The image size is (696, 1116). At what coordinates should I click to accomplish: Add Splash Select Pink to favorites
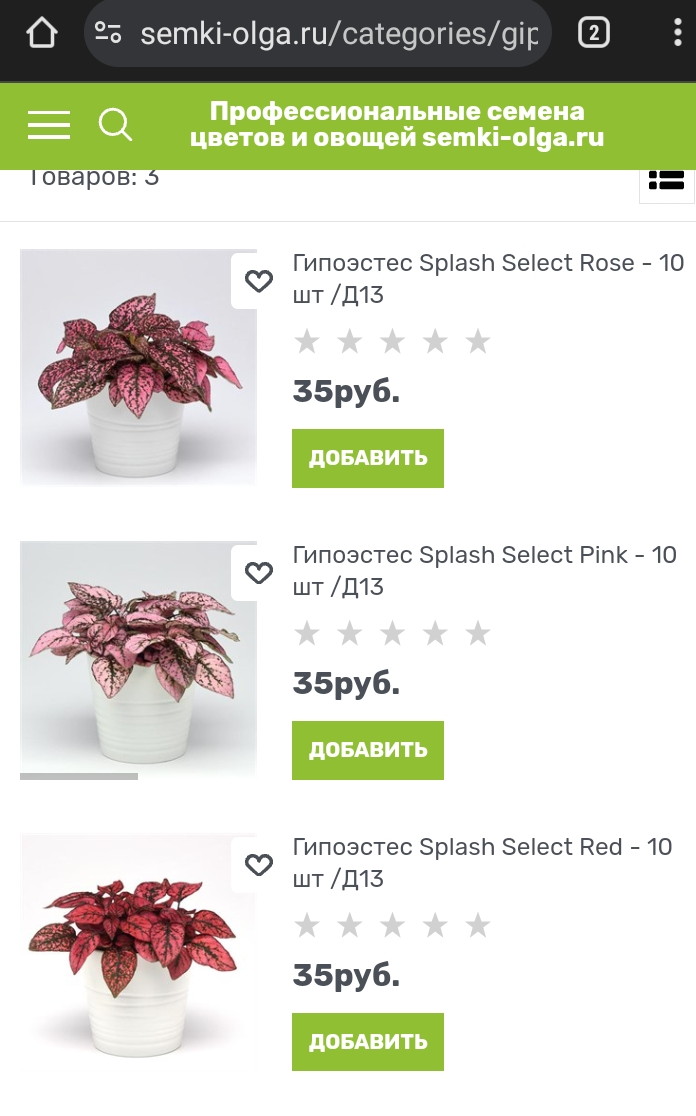tap(259, 573)
